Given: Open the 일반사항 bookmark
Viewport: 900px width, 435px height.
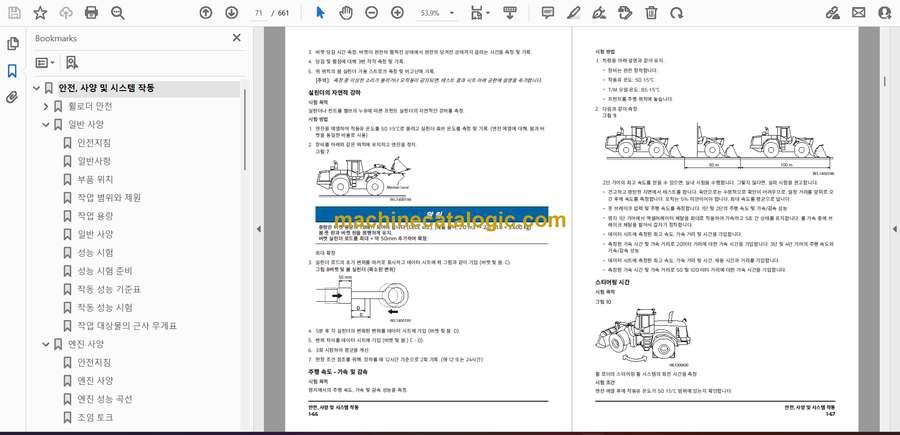Looking at the screenshot, I should pyautogui.click(x=94, y=161).
